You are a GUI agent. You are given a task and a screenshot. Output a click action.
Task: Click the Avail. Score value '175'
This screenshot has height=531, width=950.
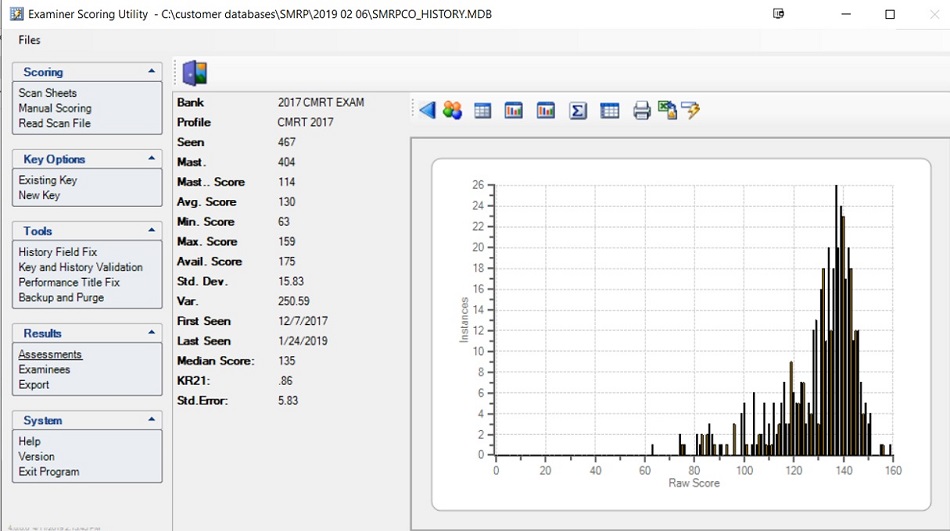tap(287, 261)
